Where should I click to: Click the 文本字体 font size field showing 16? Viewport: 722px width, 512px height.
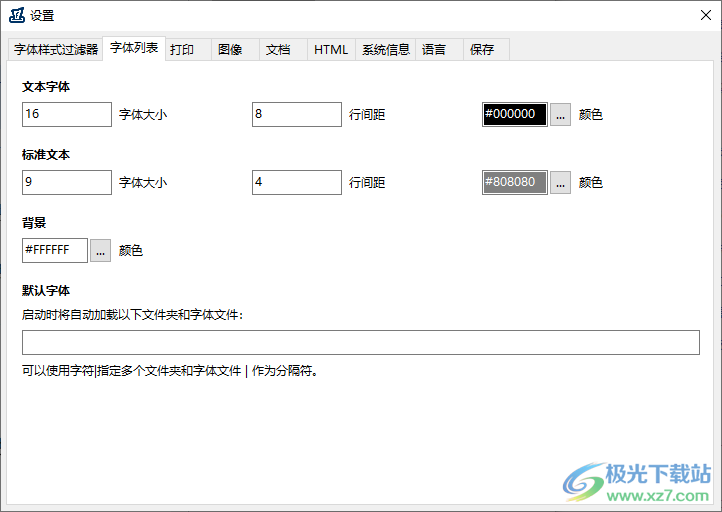click(x=67, y=114)
